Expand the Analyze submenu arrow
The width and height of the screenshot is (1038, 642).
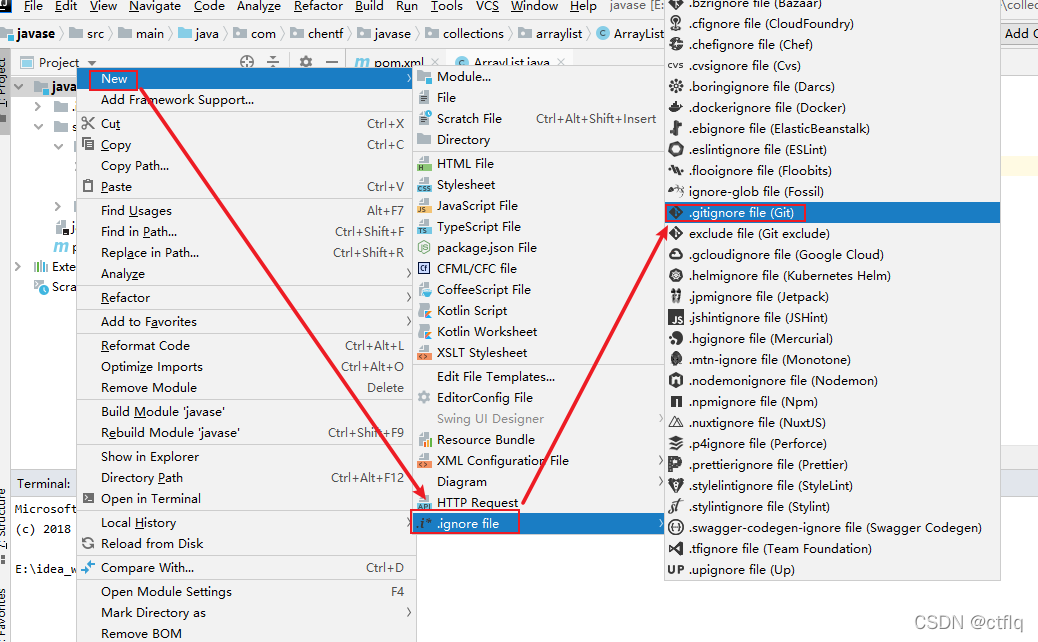coord(408,273)
